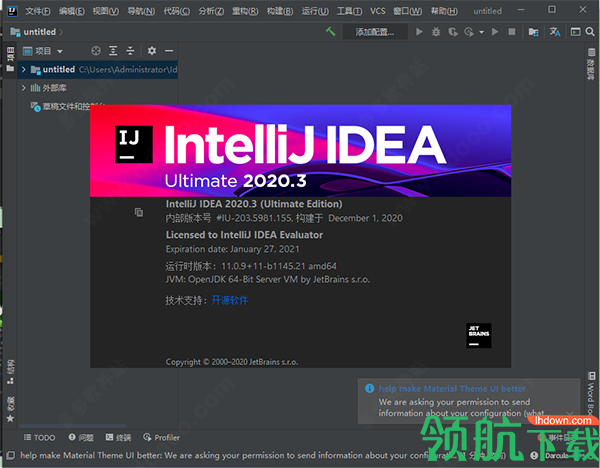Click the tool windows toggle icon in status bar
600x468 pixels.
click(10, 455)
